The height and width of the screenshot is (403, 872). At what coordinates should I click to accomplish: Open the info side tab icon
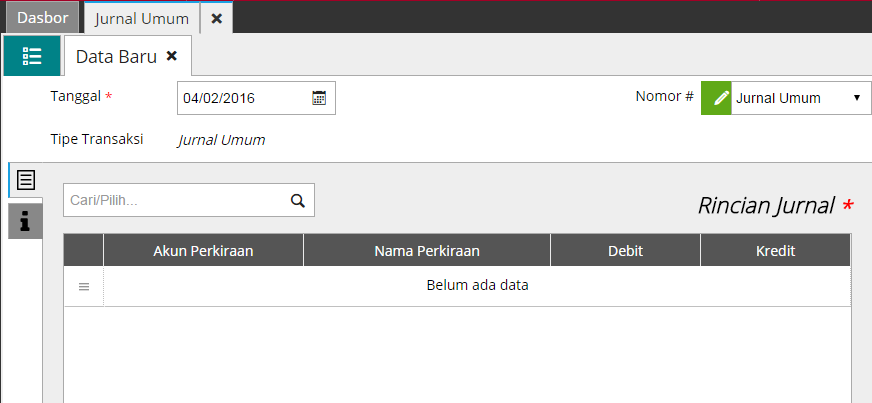25,221
